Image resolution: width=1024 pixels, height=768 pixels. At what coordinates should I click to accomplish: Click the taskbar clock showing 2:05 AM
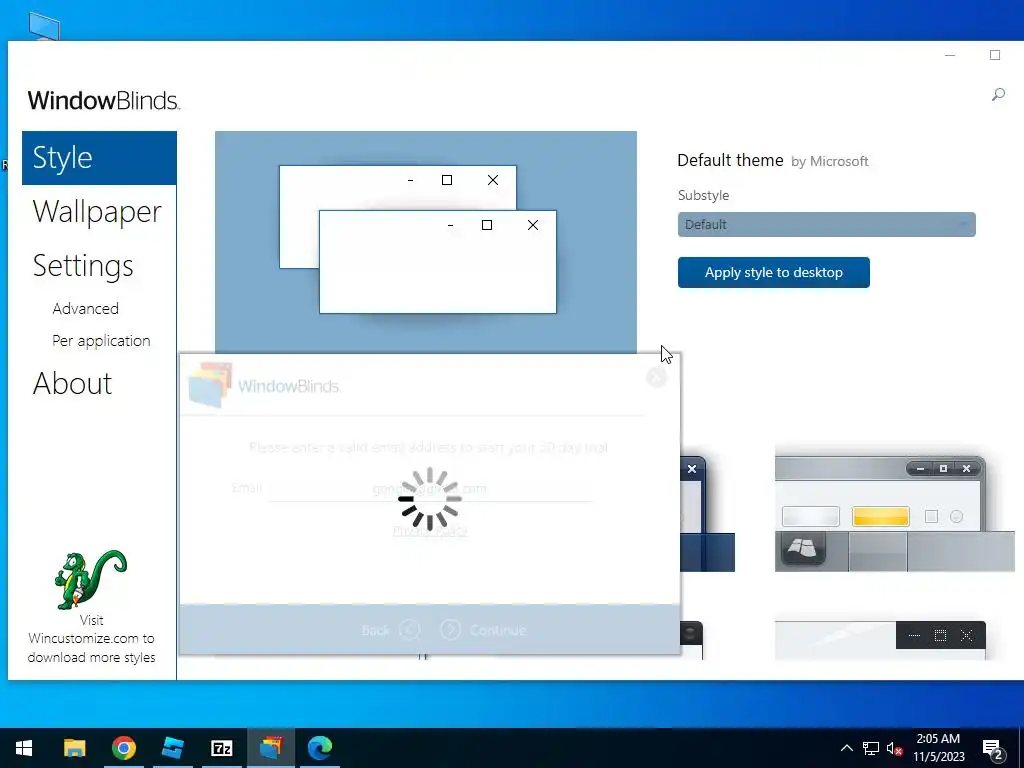[938, 748]
